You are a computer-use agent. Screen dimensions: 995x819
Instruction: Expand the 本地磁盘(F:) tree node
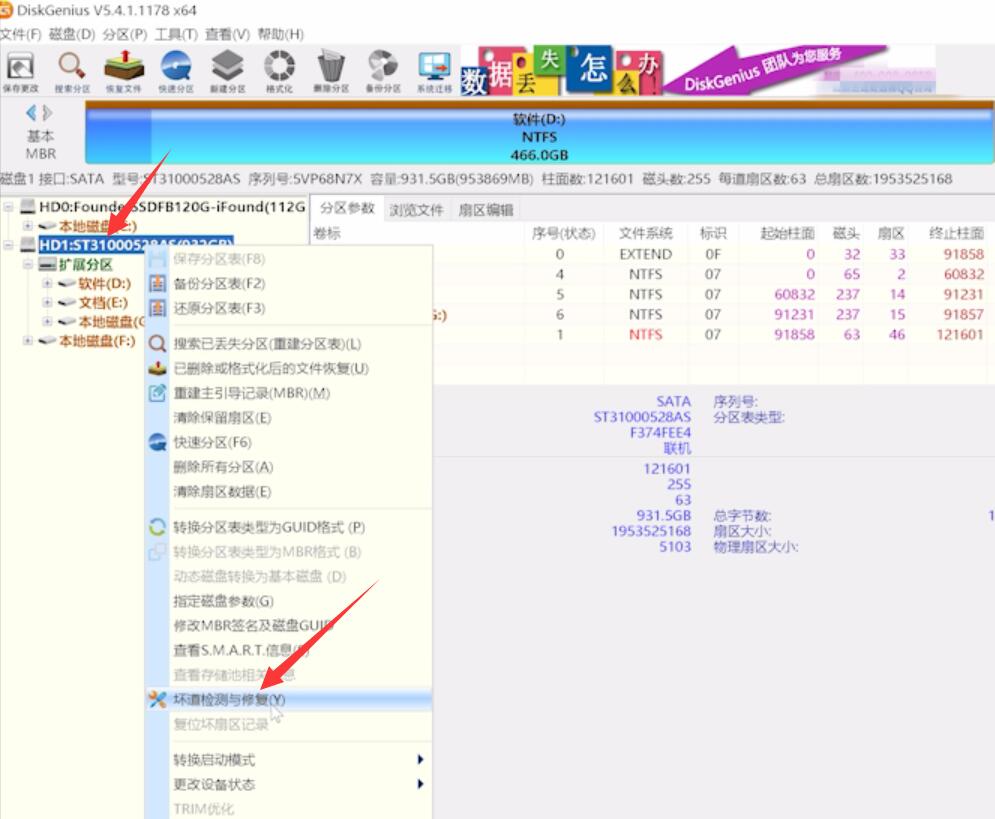click(28, 341)
